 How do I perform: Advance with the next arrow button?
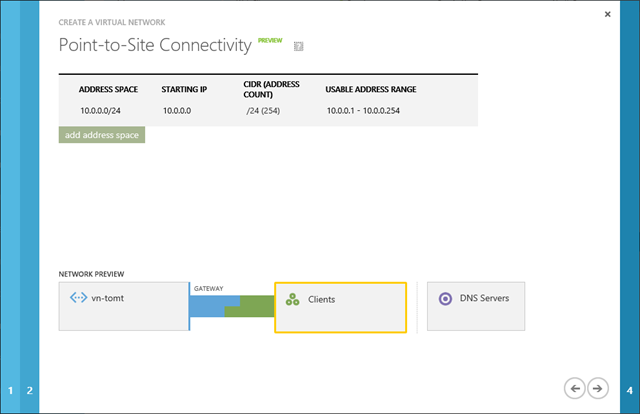coord(598,388)
